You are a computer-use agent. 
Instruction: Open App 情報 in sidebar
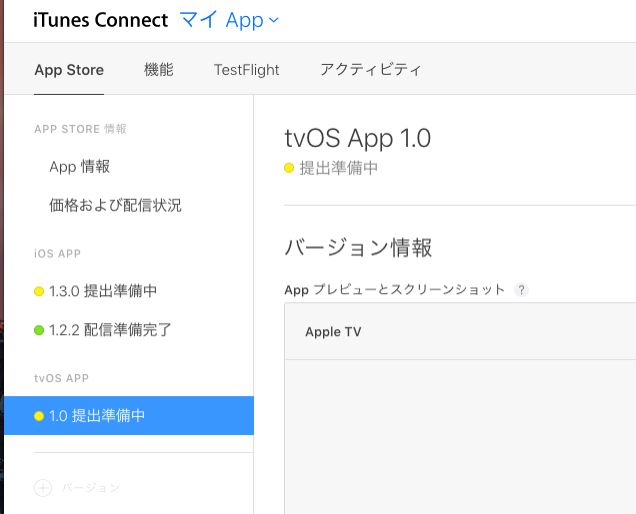(80, 167)
